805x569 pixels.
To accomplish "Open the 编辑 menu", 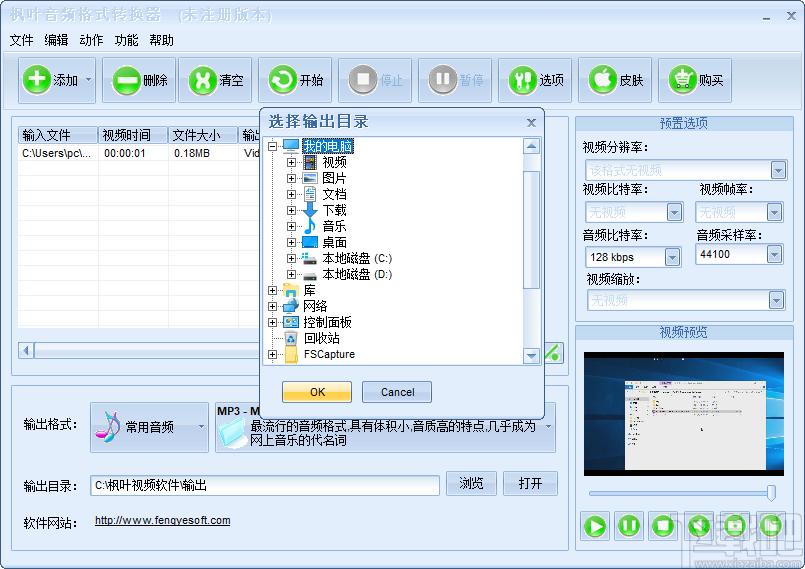I will coord(56,40).
